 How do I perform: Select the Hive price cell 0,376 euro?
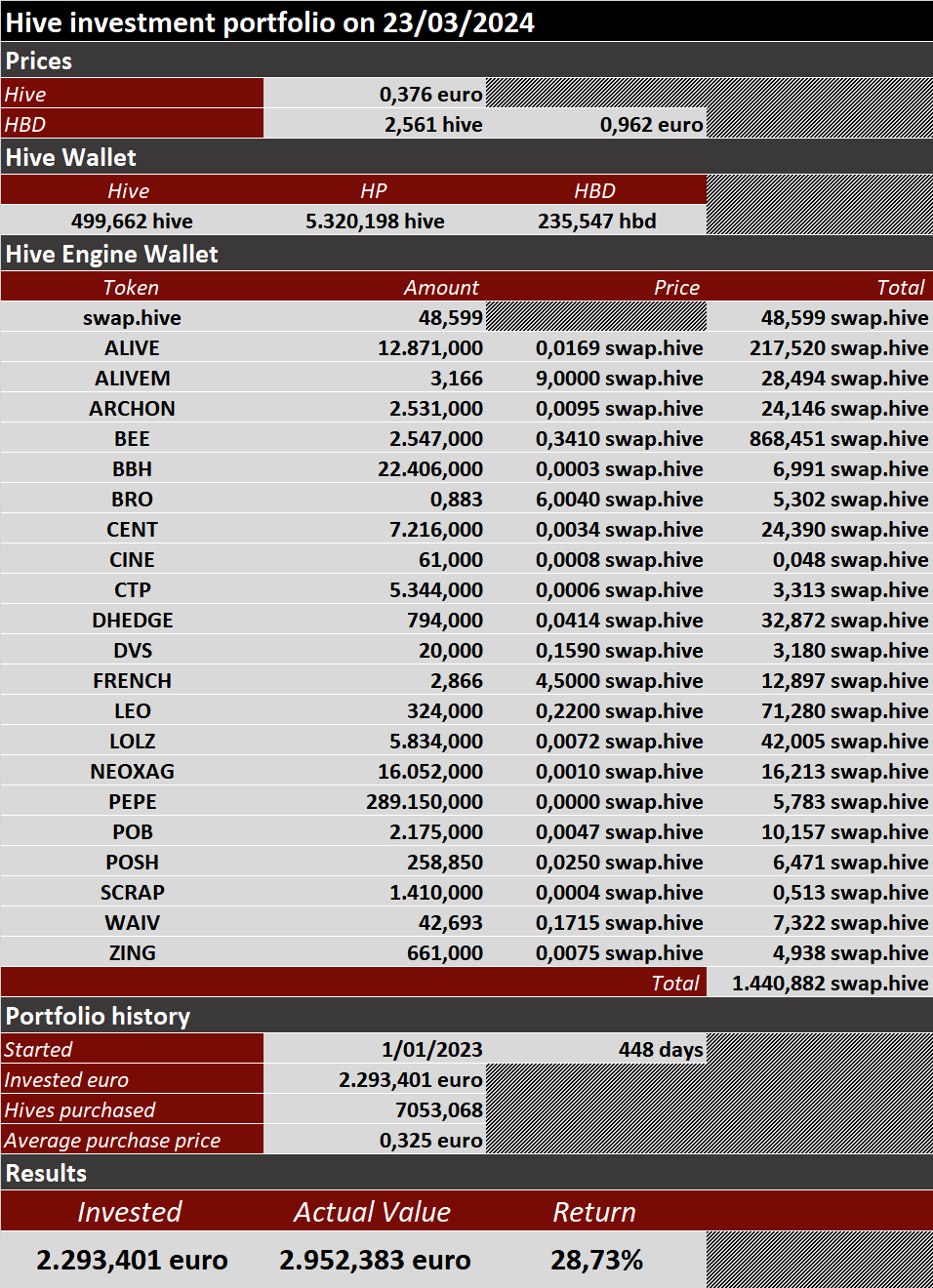coord(375,94)
